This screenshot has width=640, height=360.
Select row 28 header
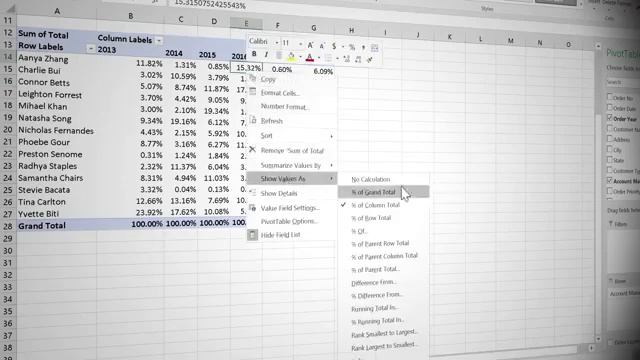pos(8,226)
